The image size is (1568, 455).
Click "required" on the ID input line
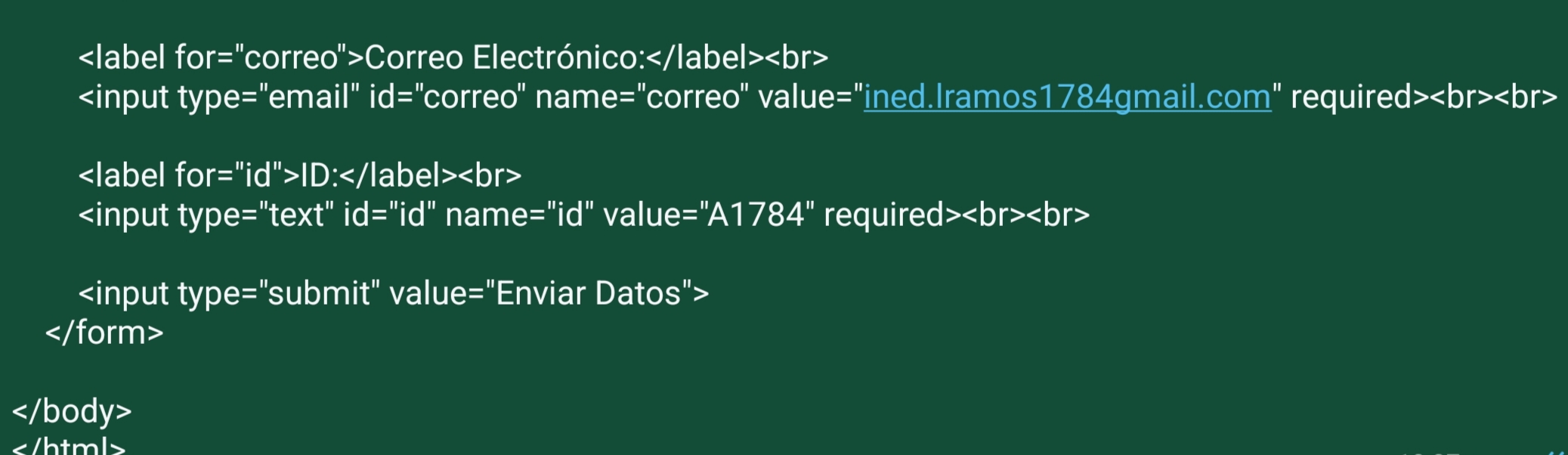click(883, 215)
